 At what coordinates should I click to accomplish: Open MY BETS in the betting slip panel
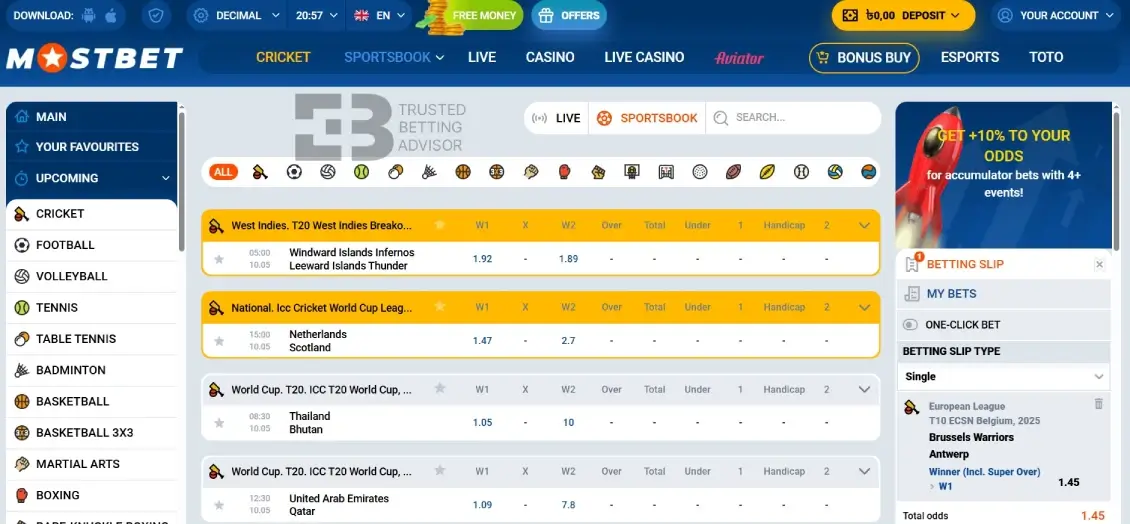(1003, 294)
